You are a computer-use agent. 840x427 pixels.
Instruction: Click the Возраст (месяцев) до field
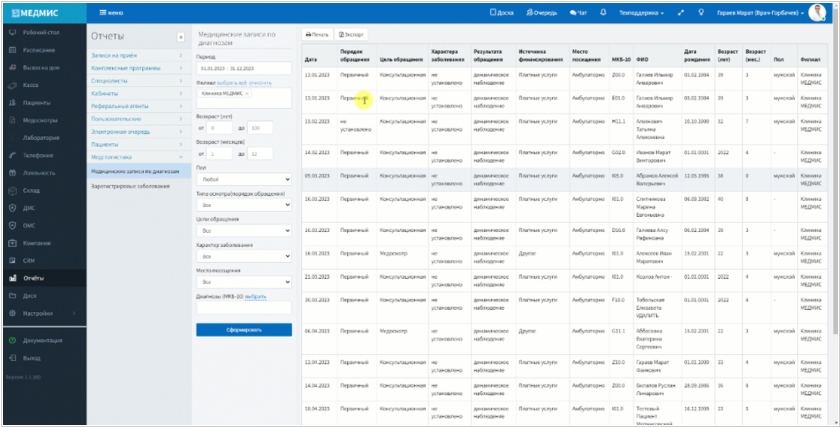pos(260,154)
